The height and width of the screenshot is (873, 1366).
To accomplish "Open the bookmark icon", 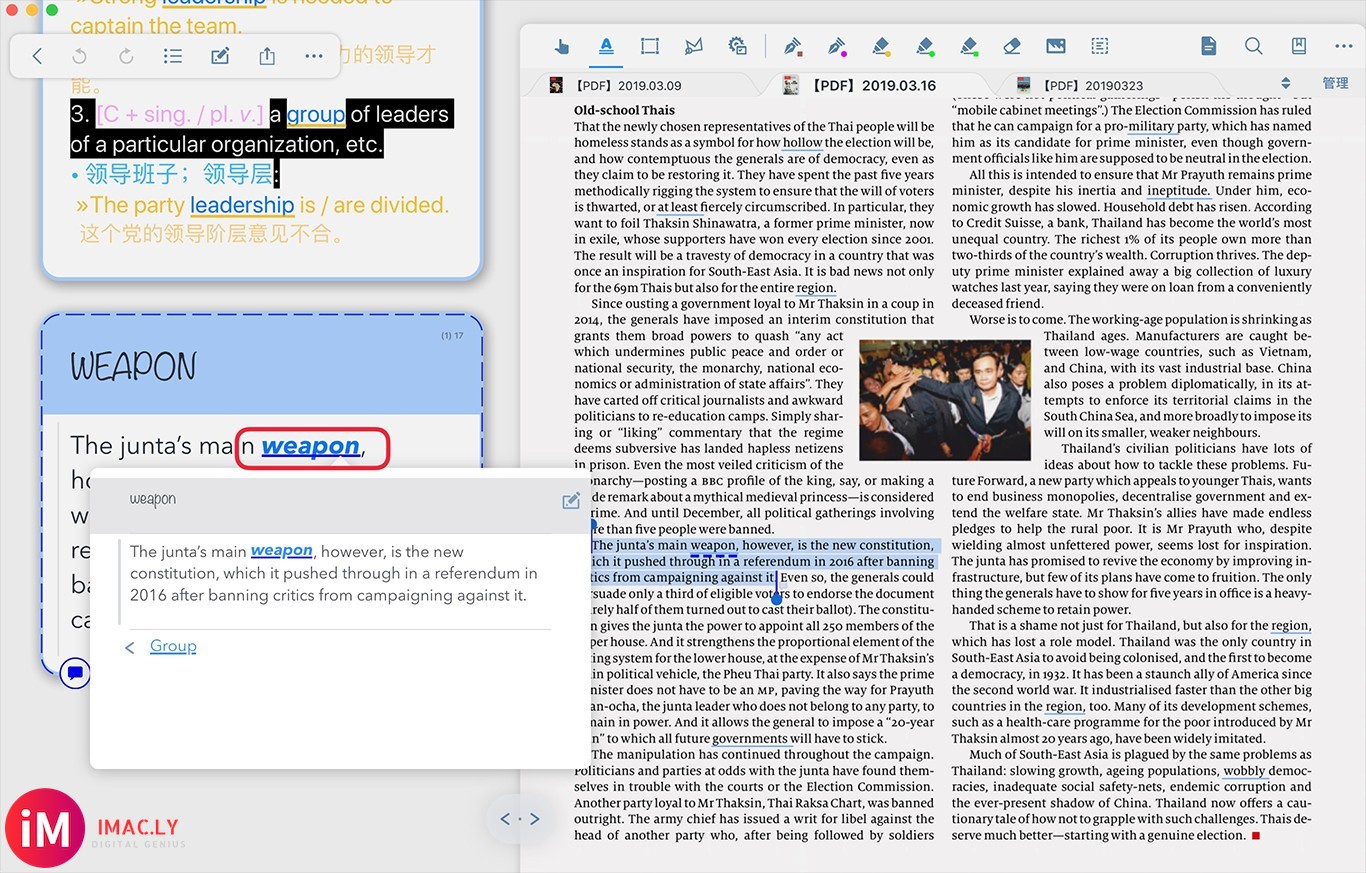I will coord(1298,46).
